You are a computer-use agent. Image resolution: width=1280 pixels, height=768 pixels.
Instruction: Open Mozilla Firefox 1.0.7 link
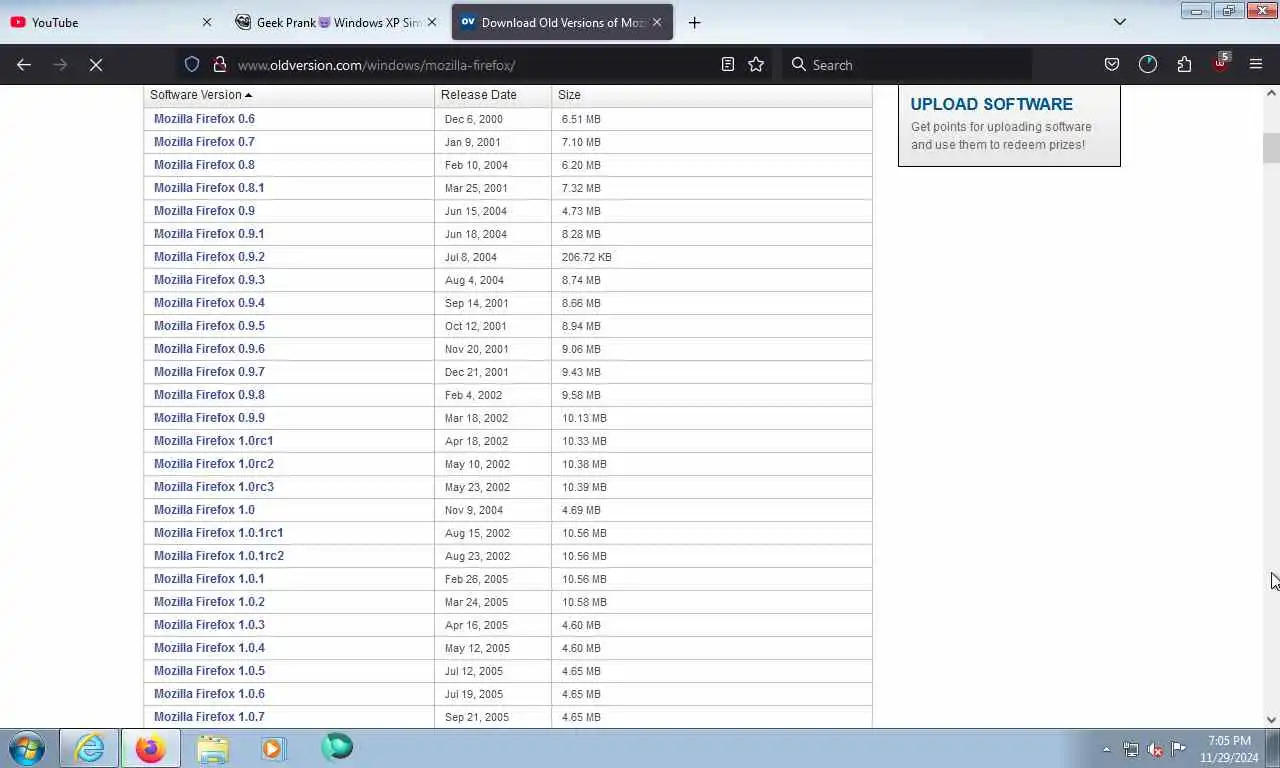(209, 717)
